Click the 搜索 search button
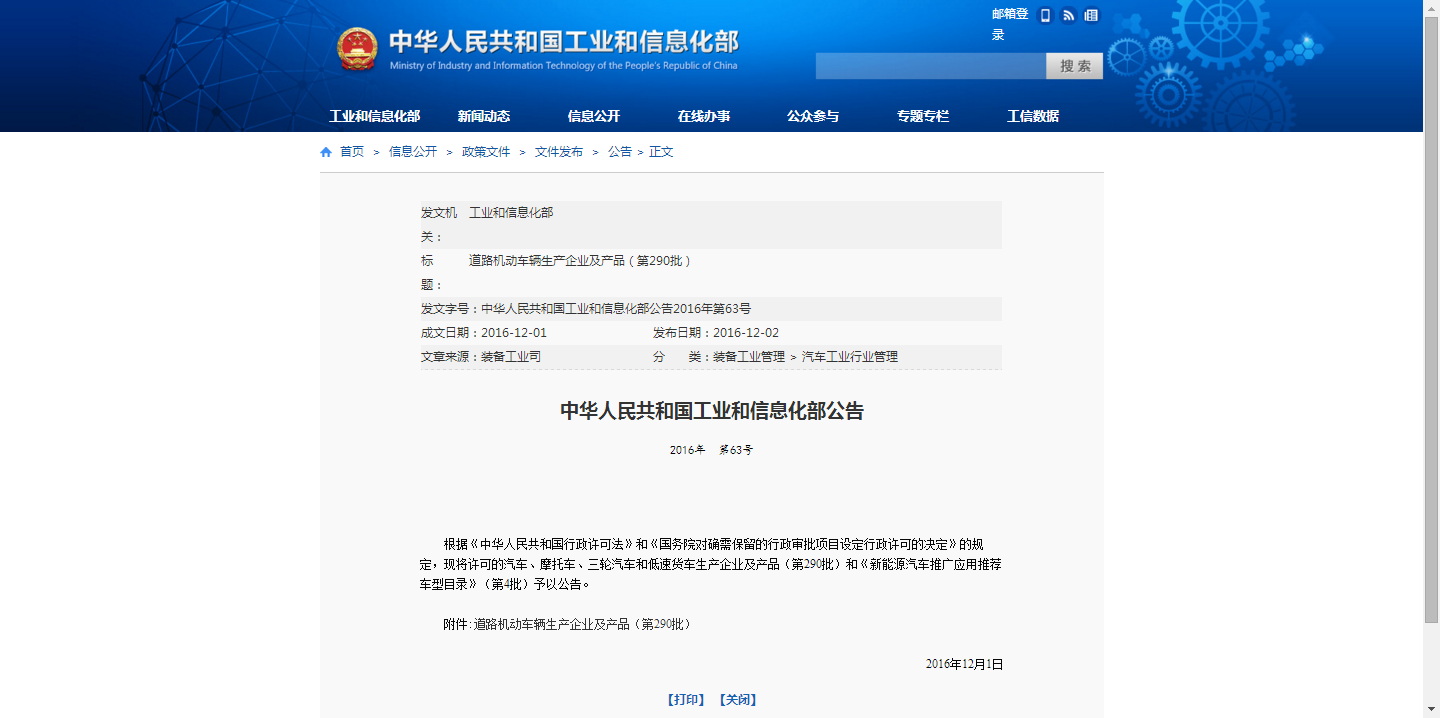 click(x=1075, y=66)
